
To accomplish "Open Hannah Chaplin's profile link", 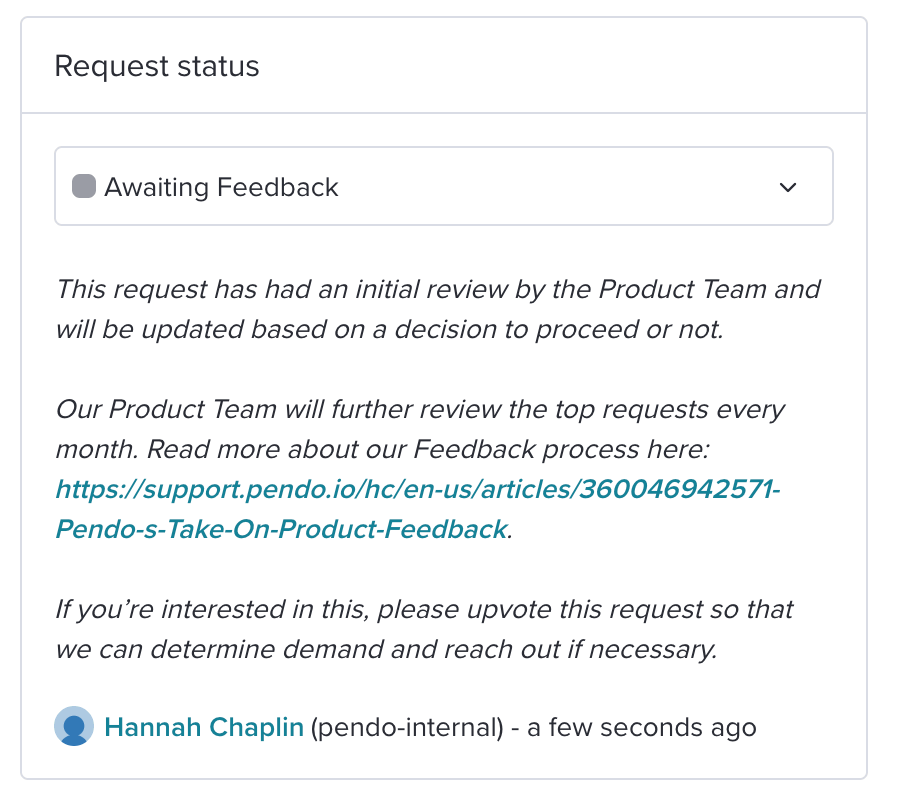I will (204, 727).
